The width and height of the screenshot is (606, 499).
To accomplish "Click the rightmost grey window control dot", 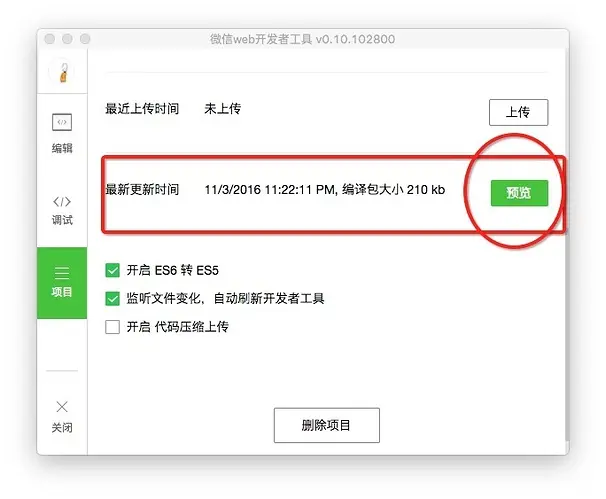I will pos(85,39).
